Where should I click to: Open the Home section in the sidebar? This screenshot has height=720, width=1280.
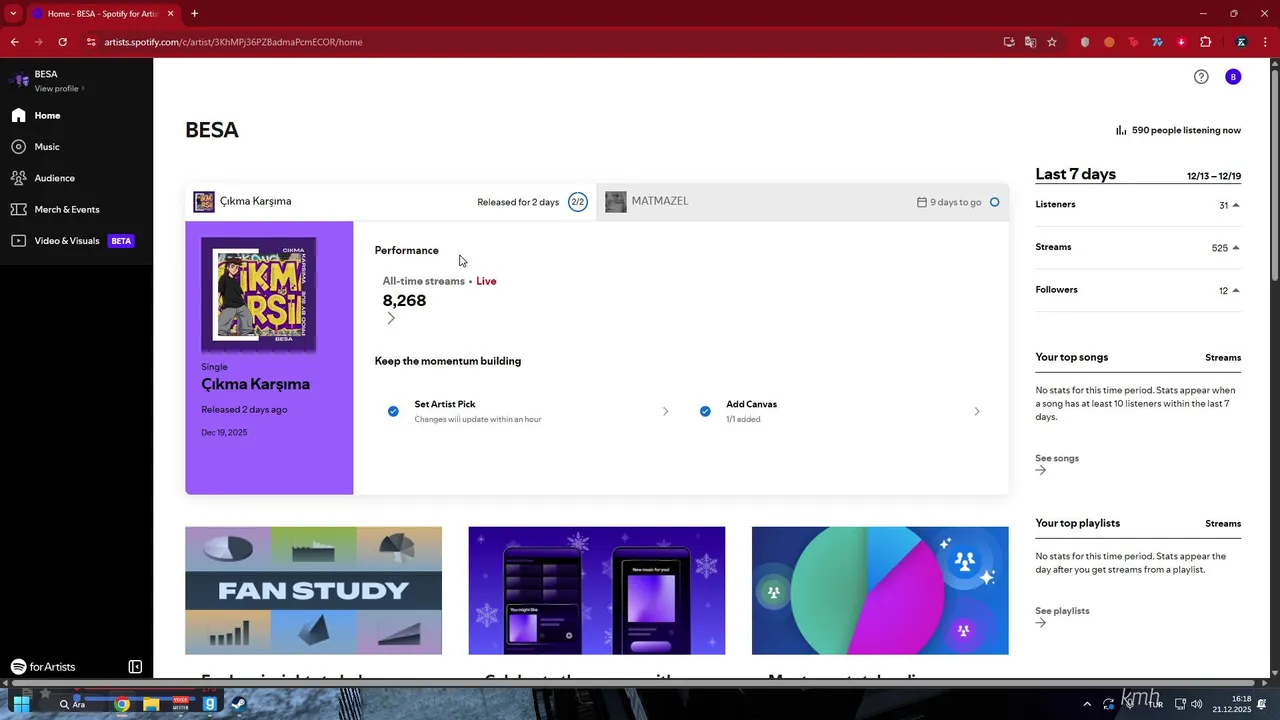point(47,116)
